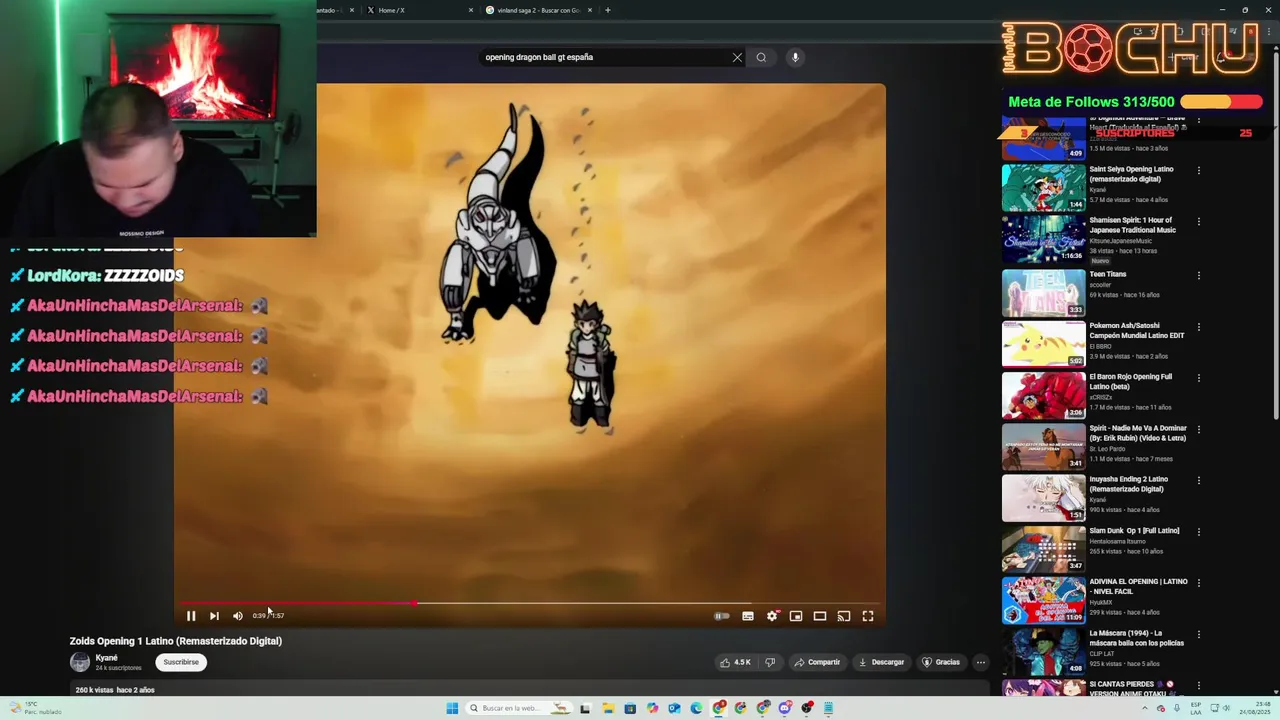Open Pokemon Ash/Satoshi Campeón Mundial video

pyautogui.click(x=1043, y=343)
